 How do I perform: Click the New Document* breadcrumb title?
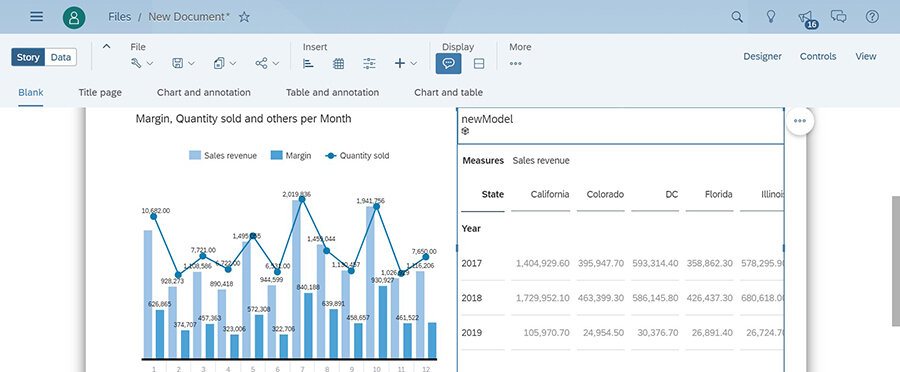(x=189, y=17)
